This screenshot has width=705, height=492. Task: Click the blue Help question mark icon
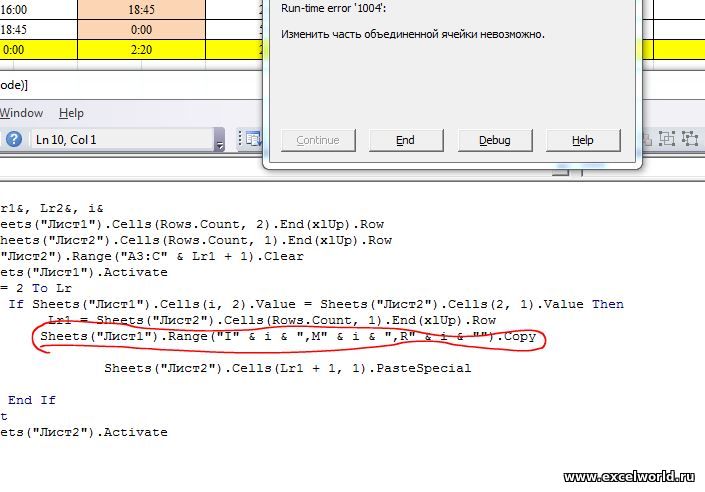point(13,140)
